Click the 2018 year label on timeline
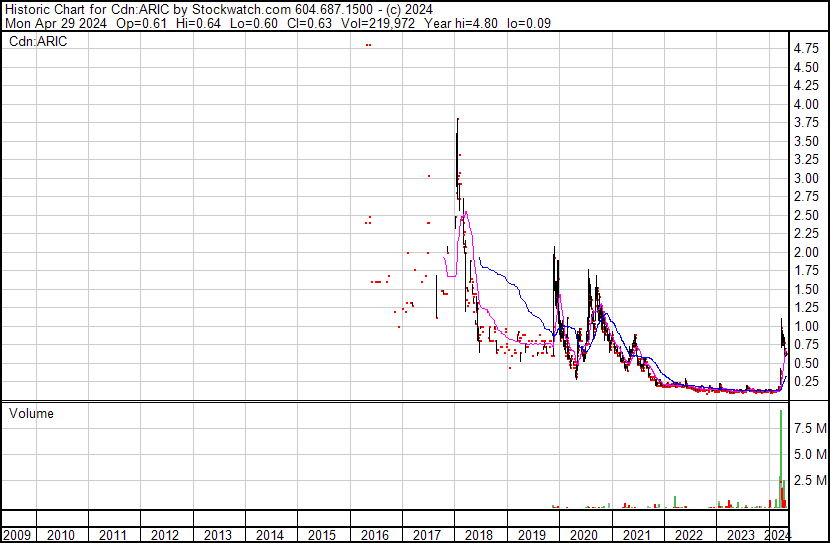 point(479,535)
